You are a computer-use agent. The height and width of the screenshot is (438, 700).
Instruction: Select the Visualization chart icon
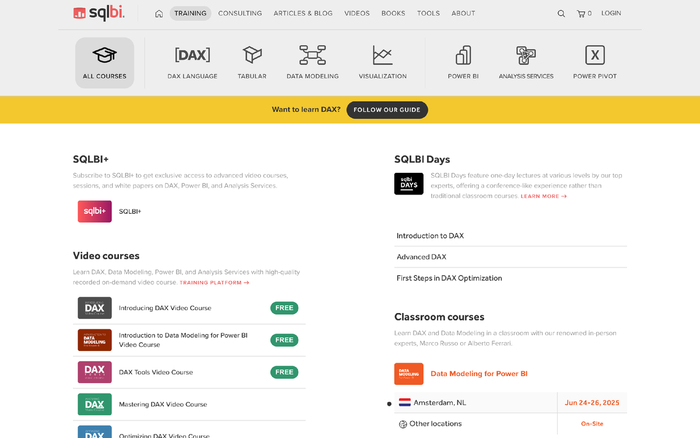click(382, 55)
